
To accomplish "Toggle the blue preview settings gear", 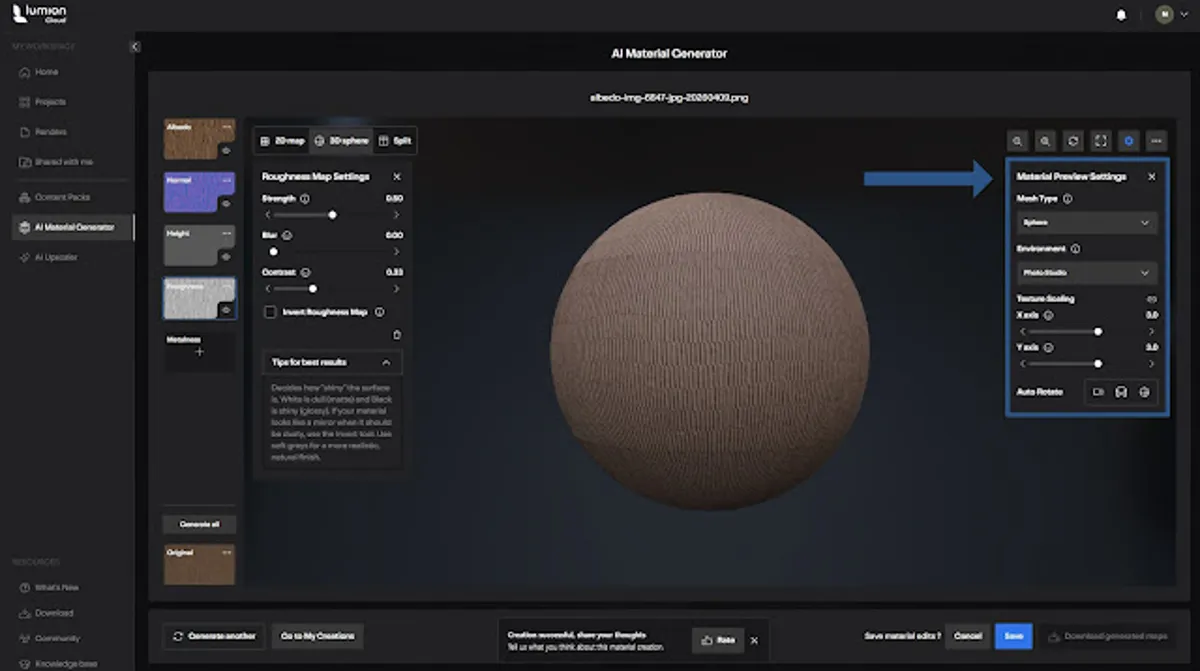I will [x=1128, y=141].
